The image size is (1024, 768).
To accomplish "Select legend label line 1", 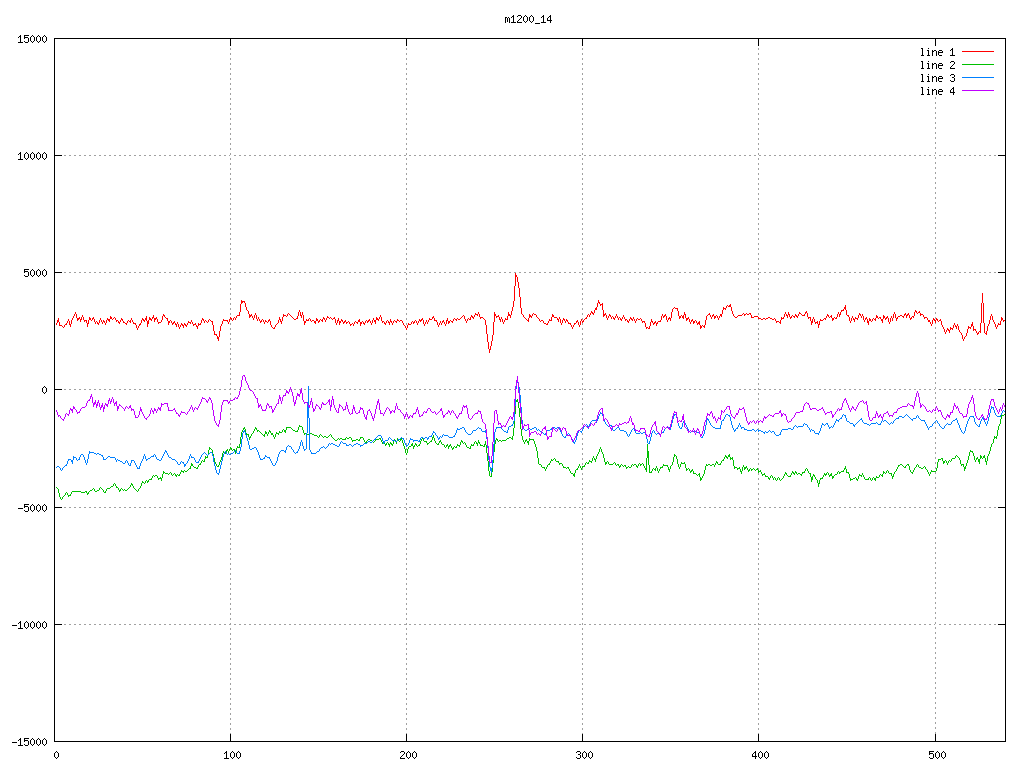I will (x=937, y=52).
